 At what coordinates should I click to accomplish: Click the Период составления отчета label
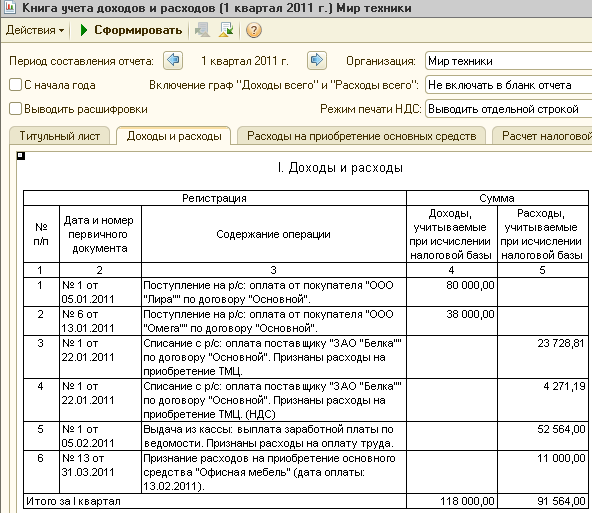coord(81,61)
